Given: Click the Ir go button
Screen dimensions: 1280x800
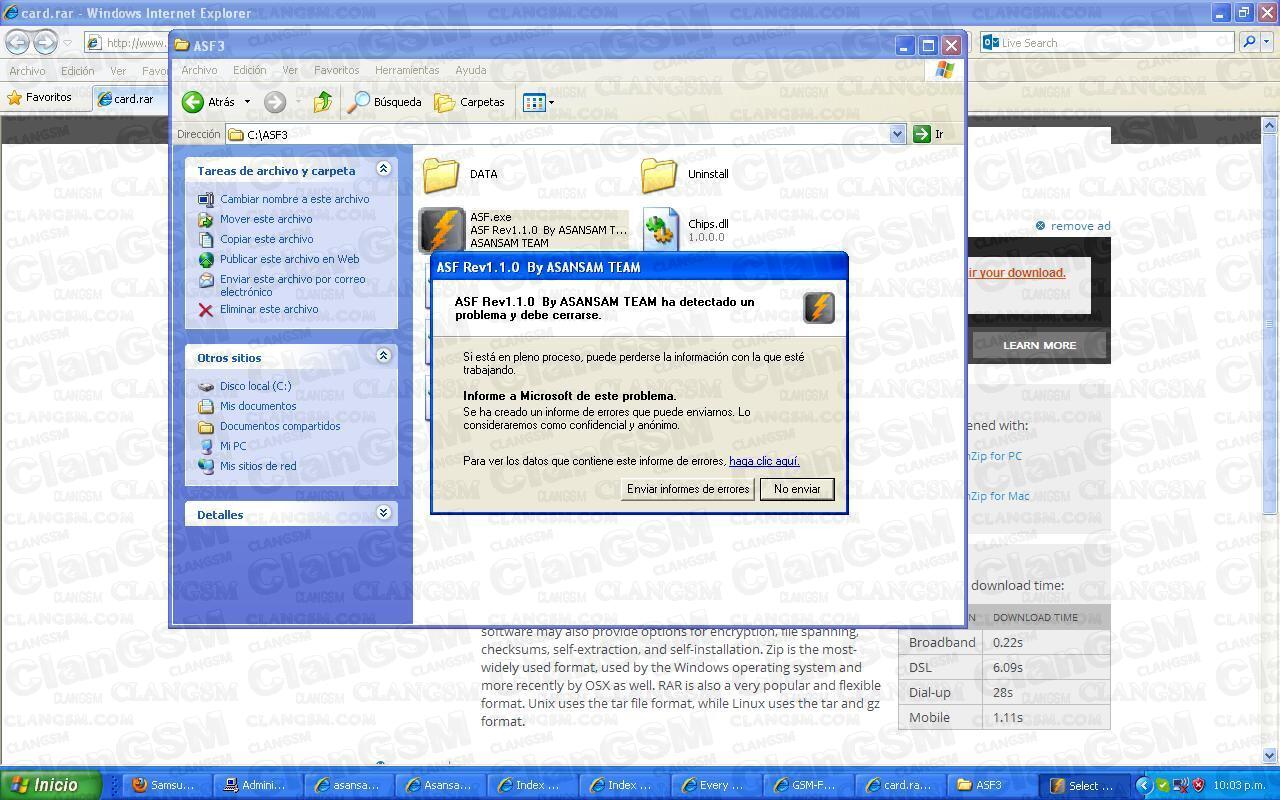Looking at the screenshot, I should (x=928, y=134).
